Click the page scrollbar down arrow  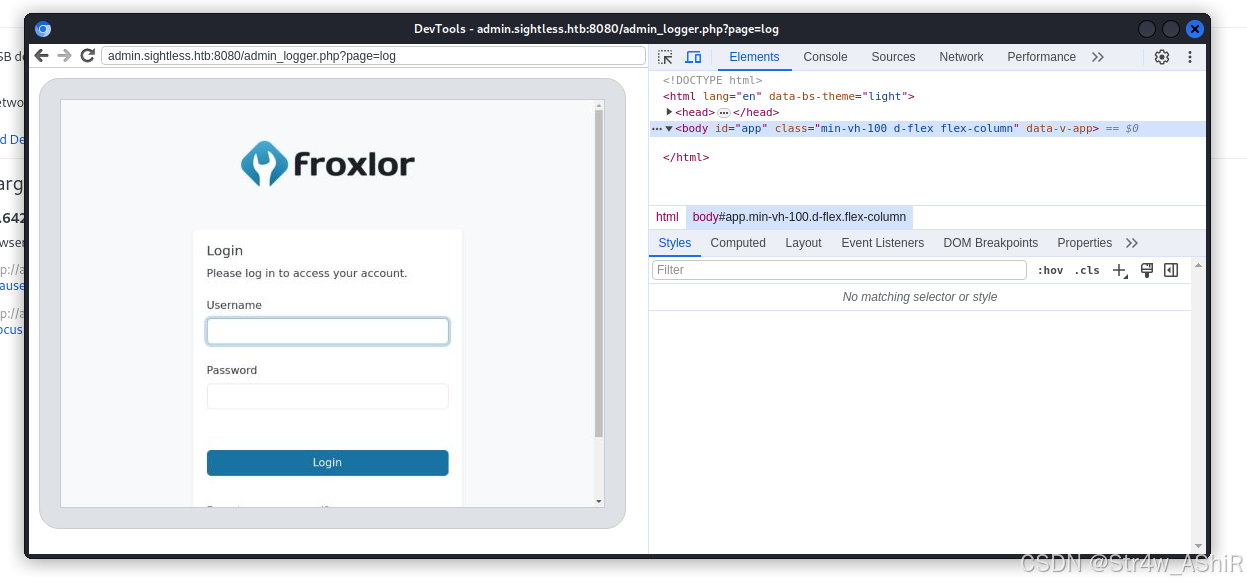[599, 501]
